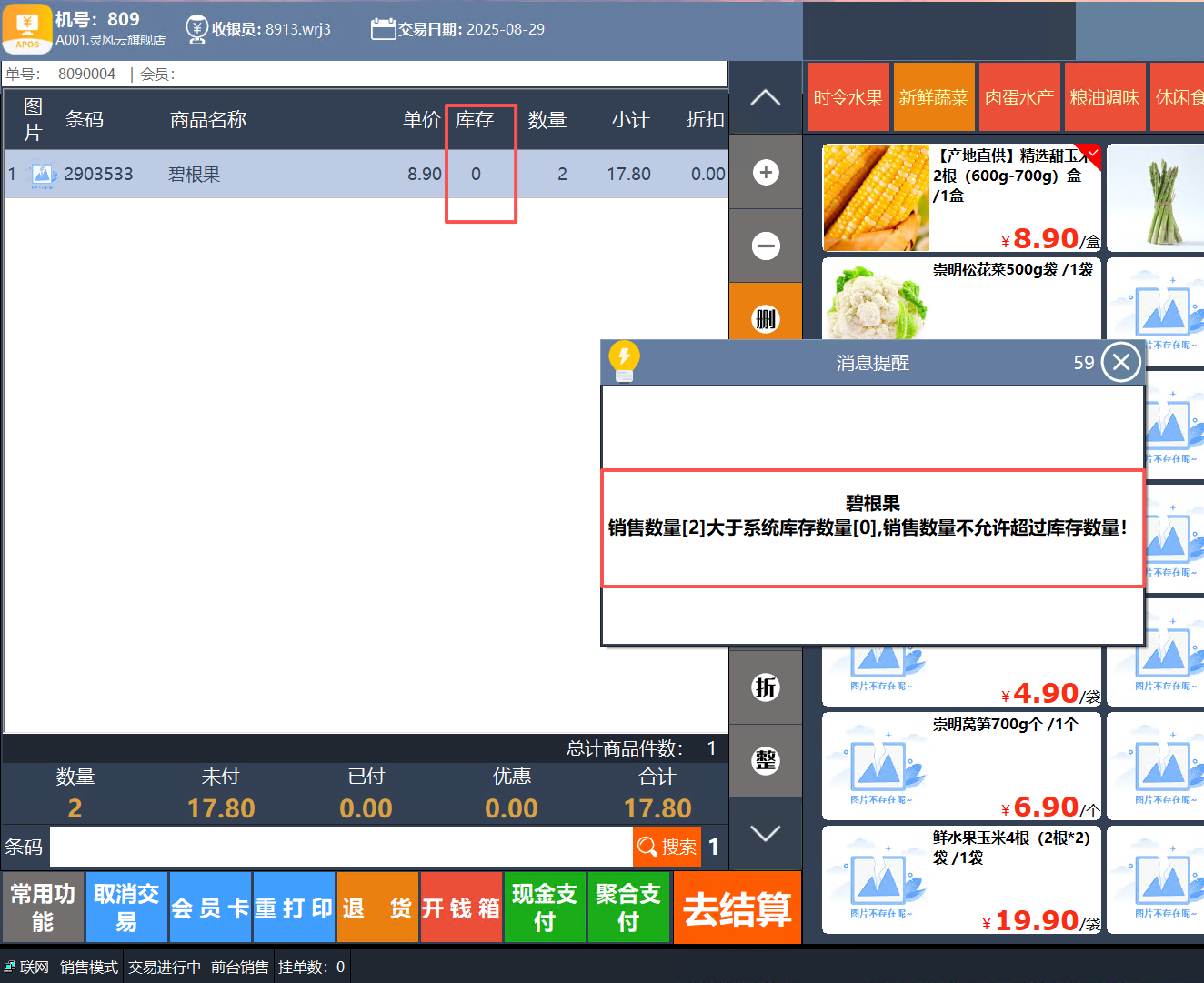The height and width of the screenshot is (983, 1204).
Task: Click the 小计 column header
Action: [x=630, y=120]
